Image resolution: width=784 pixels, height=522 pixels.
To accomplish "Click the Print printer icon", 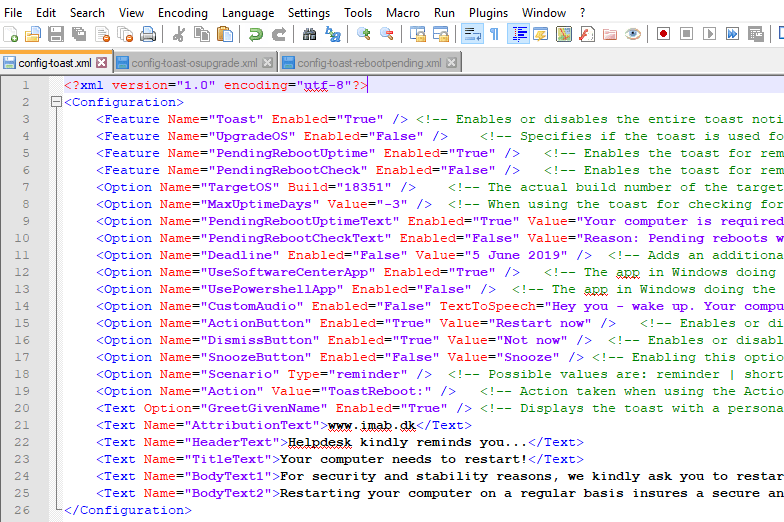I will tap(148, 34).
